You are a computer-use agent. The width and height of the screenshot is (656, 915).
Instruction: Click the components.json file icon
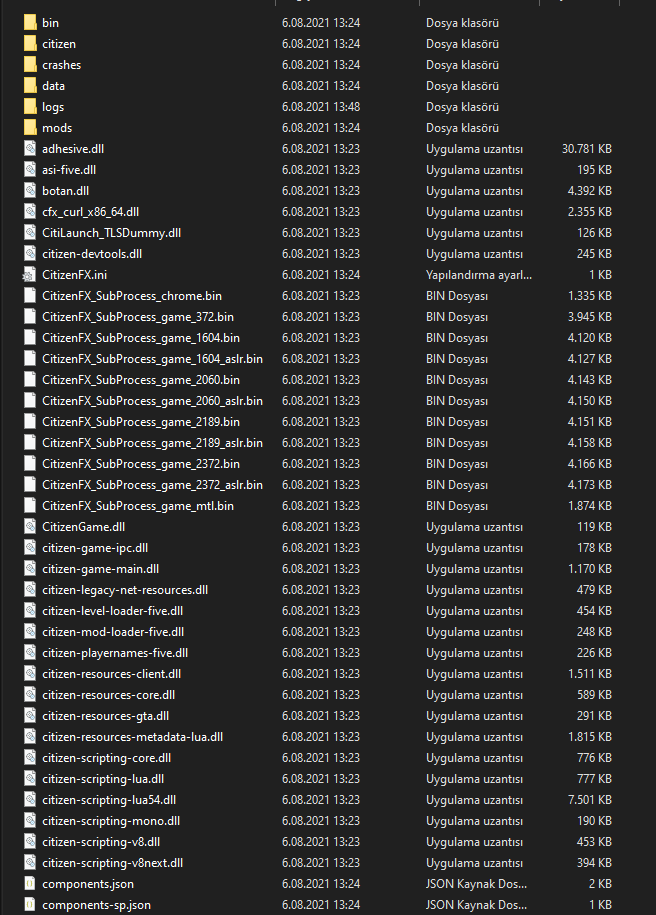point(30,884)
